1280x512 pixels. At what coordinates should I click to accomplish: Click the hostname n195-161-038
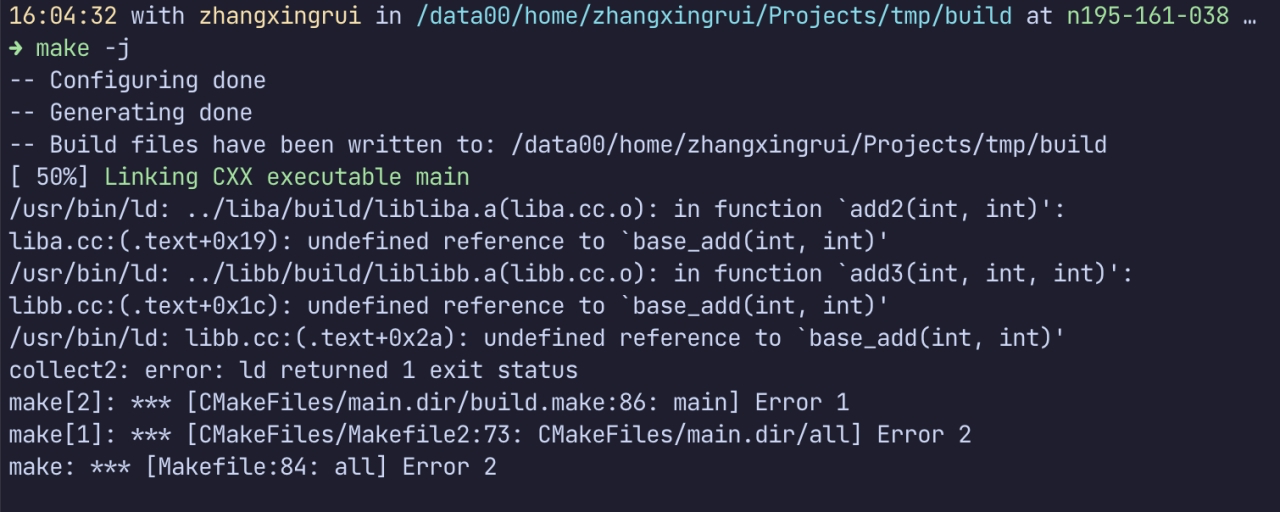pos(1148,17)
